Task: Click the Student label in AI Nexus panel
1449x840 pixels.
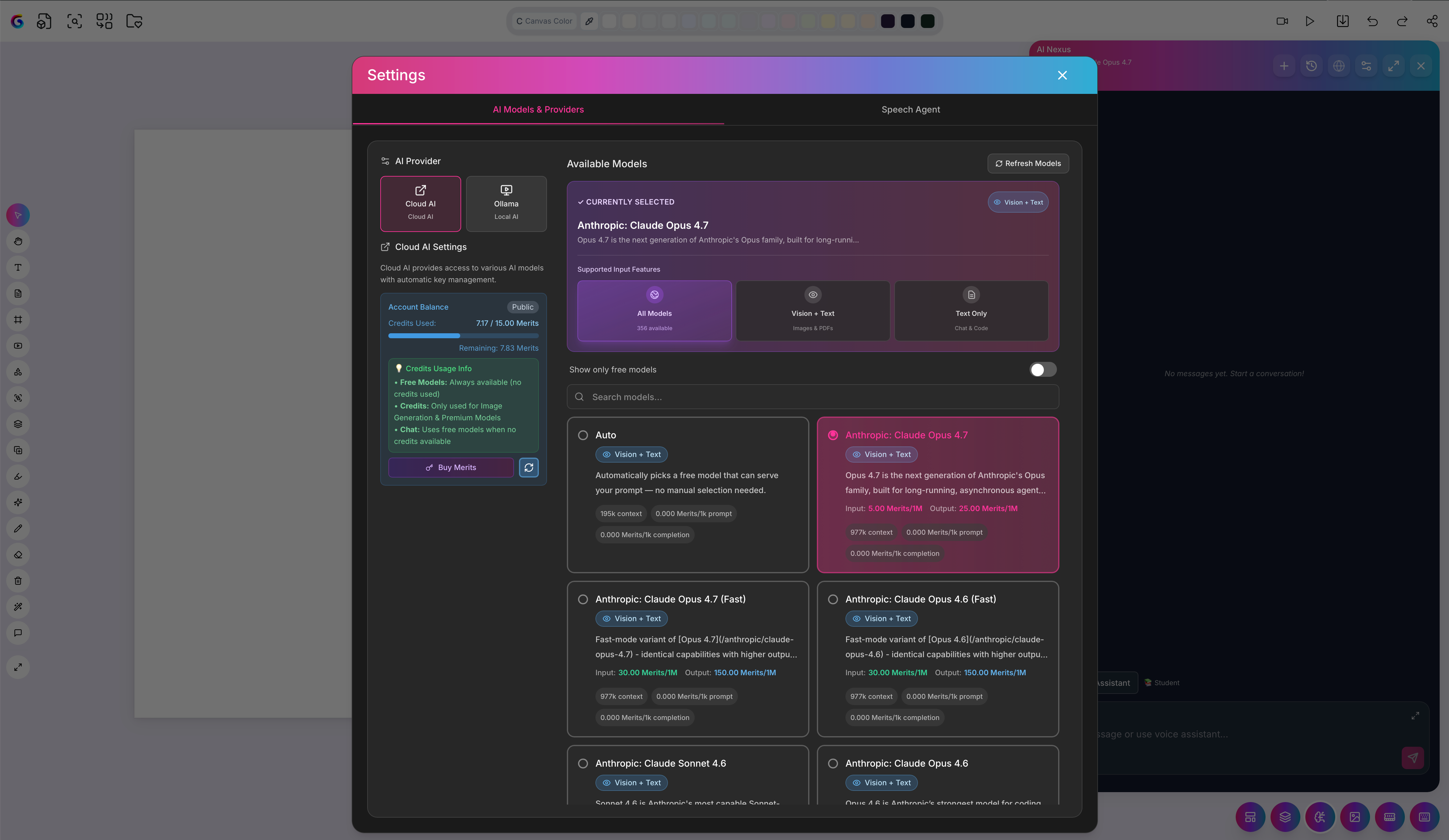Action: click(1161, 683)
